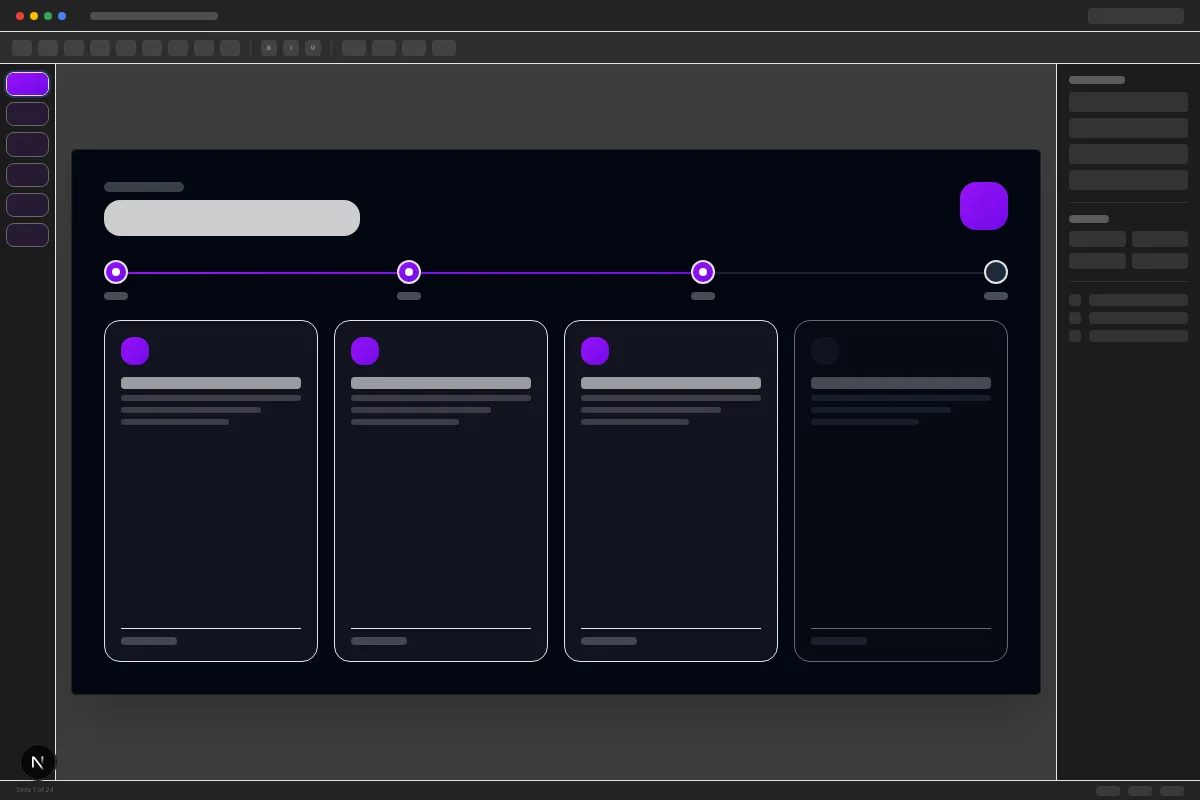Click the first purple timeline step marker
This screenshot has width=1200, height=800.
(116, 272)
